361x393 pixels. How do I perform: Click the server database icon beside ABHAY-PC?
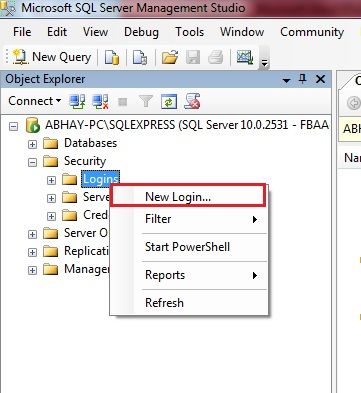click(33, 126)
